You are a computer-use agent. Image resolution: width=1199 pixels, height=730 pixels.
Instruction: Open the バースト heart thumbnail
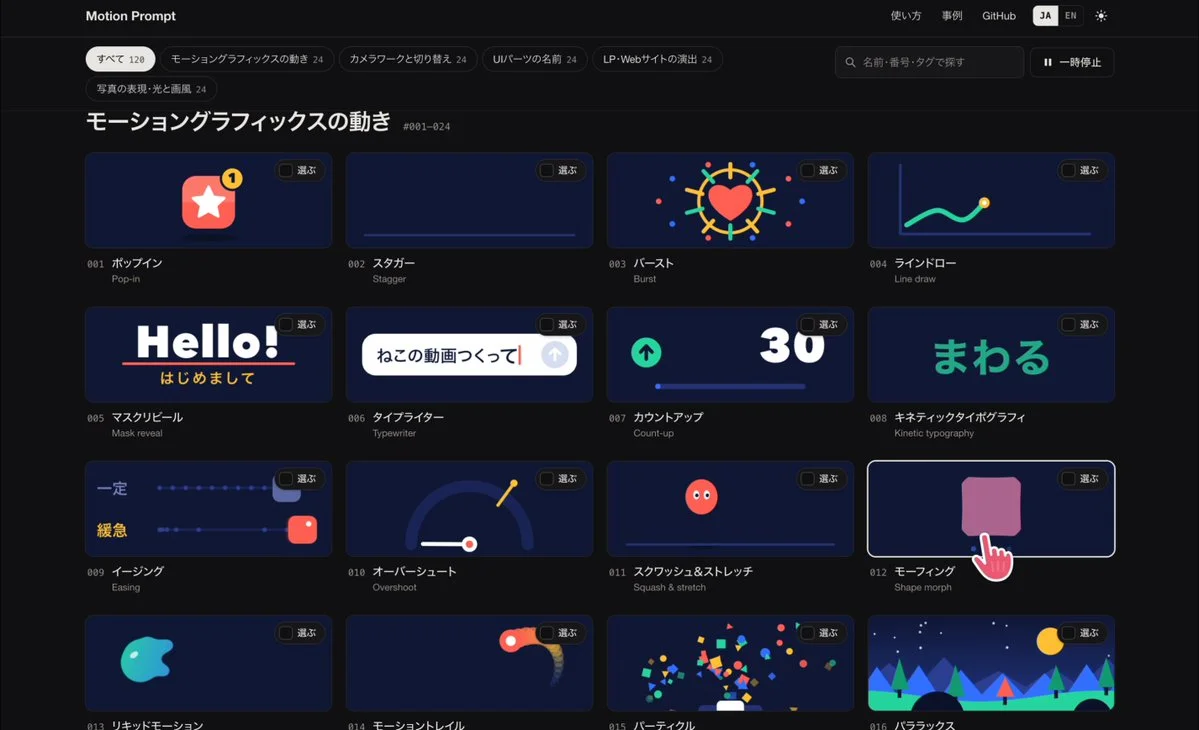pos(730,201)
